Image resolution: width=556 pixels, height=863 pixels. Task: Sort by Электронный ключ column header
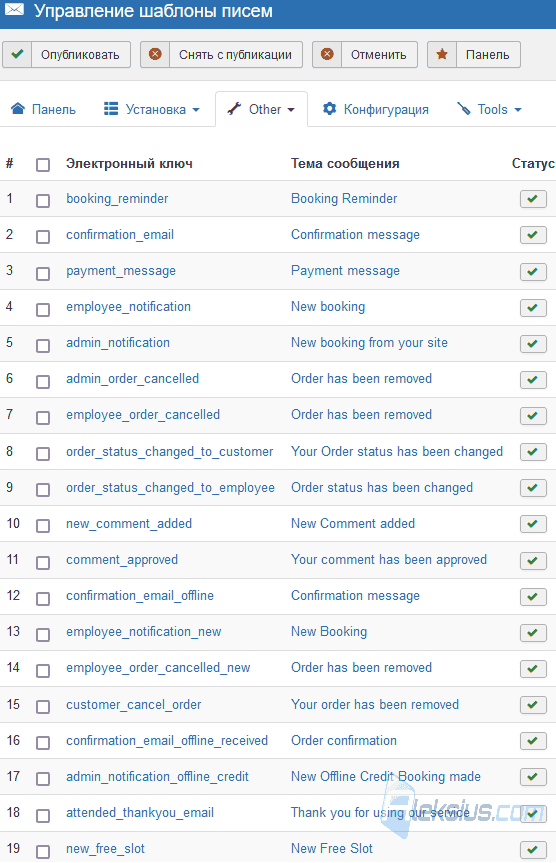click(x=129, y=163)
